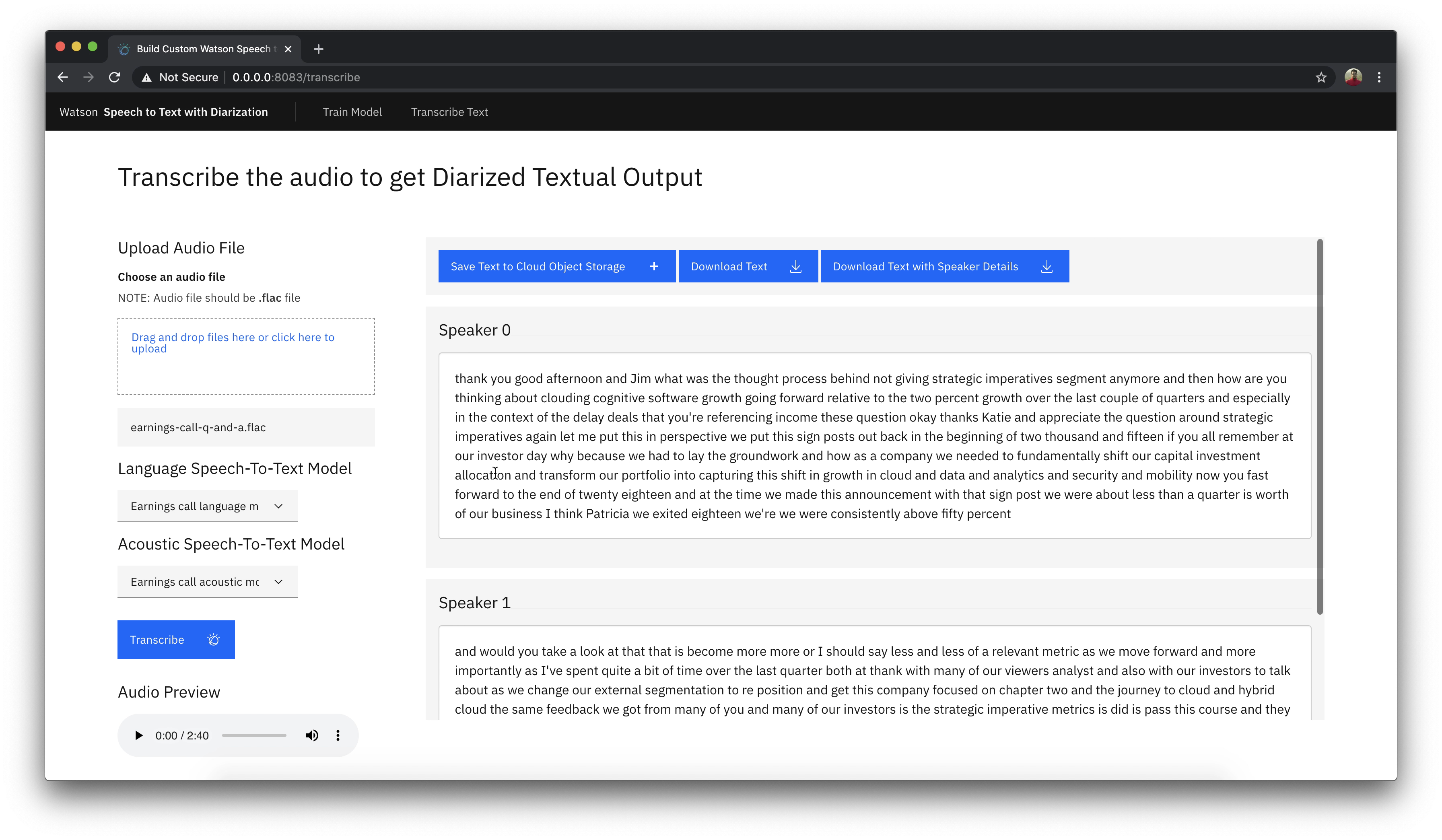Switch to Transcribe Text page
This screenshot has width=1442, height=840.
(x=449, y=112)
